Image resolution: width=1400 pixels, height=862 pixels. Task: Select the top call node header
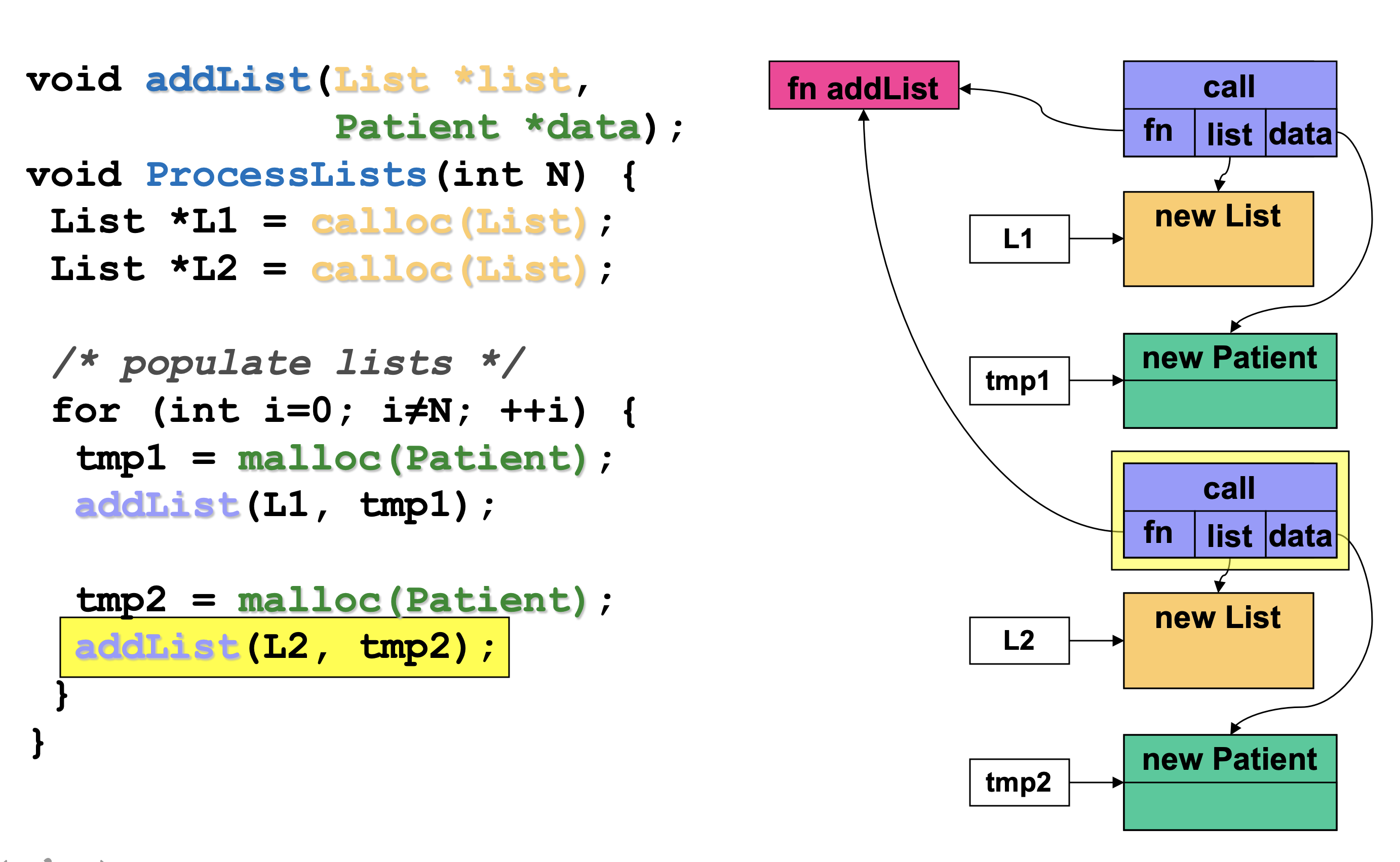(x=1229, y=86)
